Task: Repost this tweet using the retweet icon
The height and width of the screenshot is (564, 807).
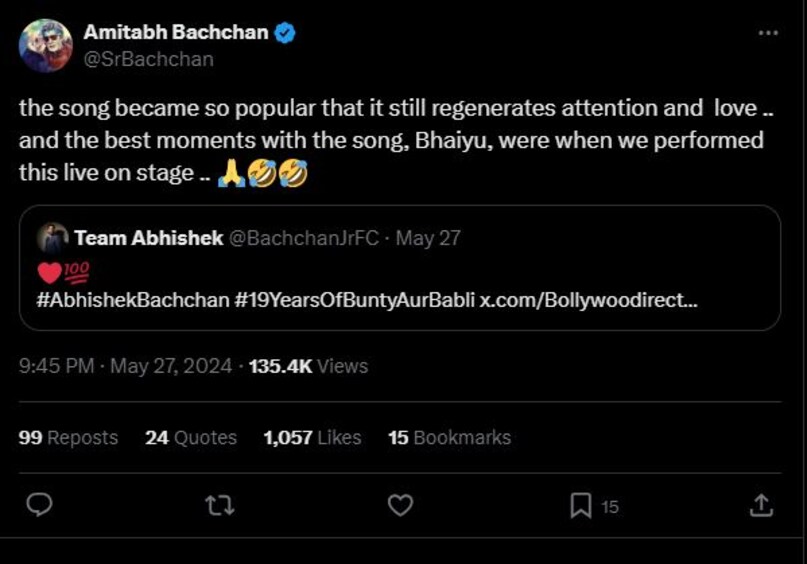Action: pos(219,506)
